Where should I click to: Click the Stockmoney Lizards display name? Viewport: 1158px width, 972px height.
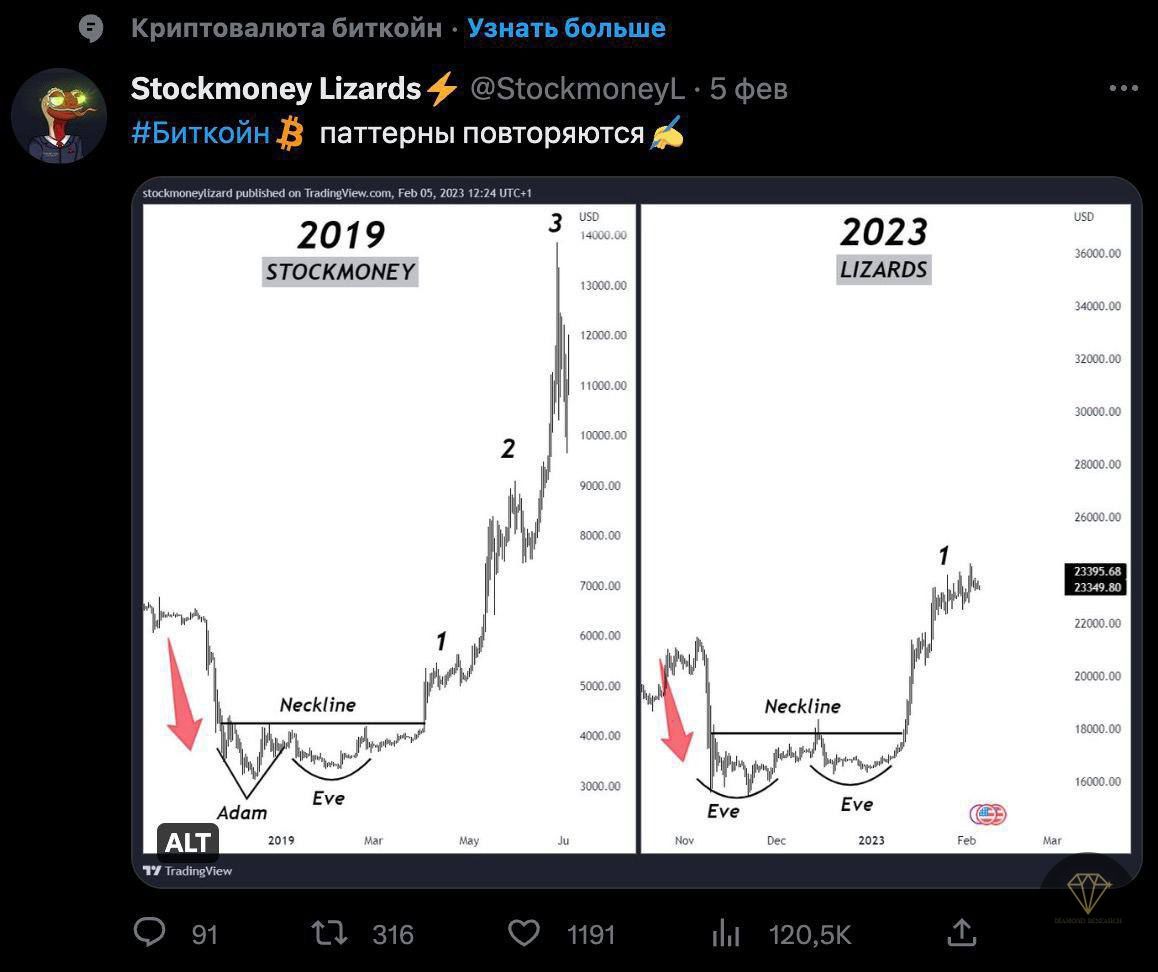pyautogui.click(x=275, y=89)
